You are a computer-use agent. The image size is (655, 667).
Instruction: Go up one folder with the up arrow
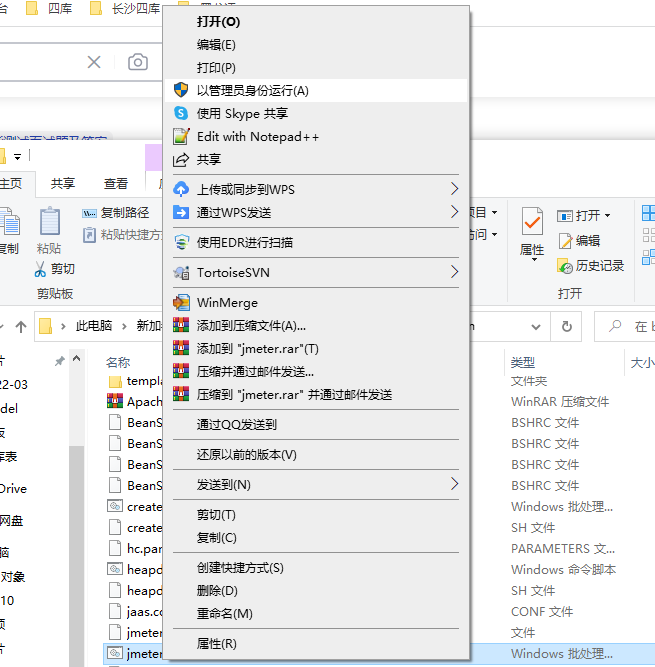(x=21, y=327)
